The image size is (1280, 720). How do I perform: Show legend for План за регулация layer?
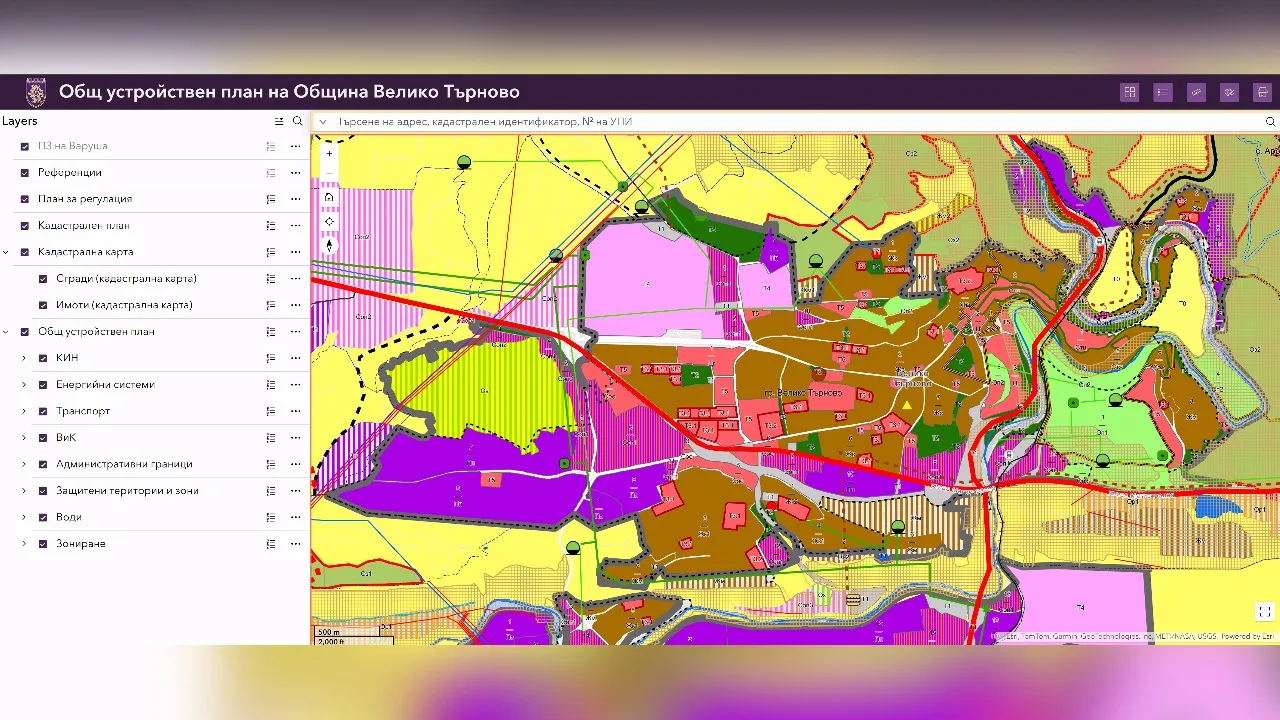pos(270,199)
